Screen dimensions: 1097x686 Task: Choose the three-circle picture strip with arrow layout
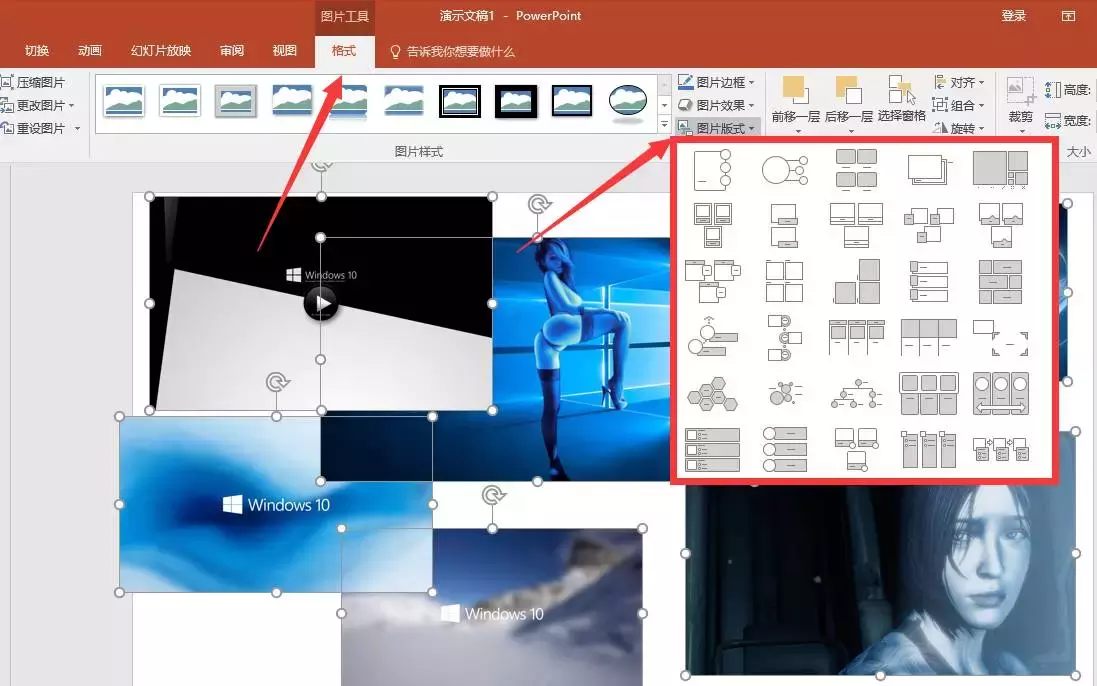coord(1000,393)
